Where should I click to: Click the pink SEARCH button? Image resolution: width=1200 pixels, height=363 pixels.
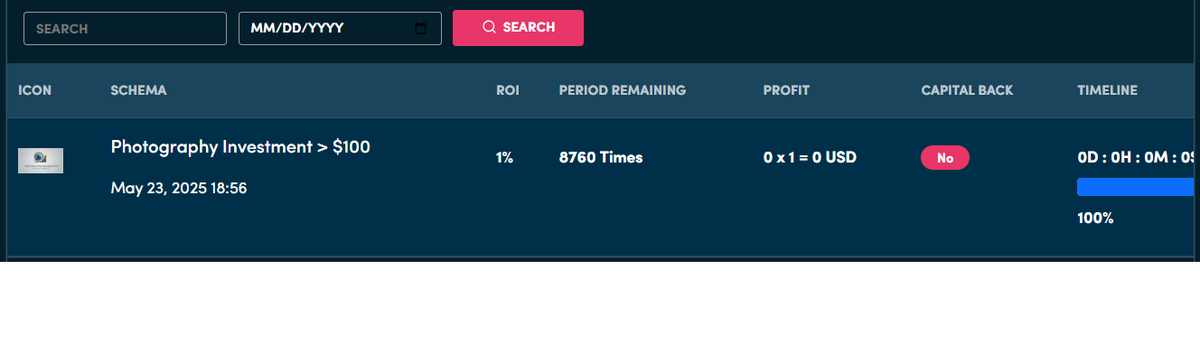point(518,28)
